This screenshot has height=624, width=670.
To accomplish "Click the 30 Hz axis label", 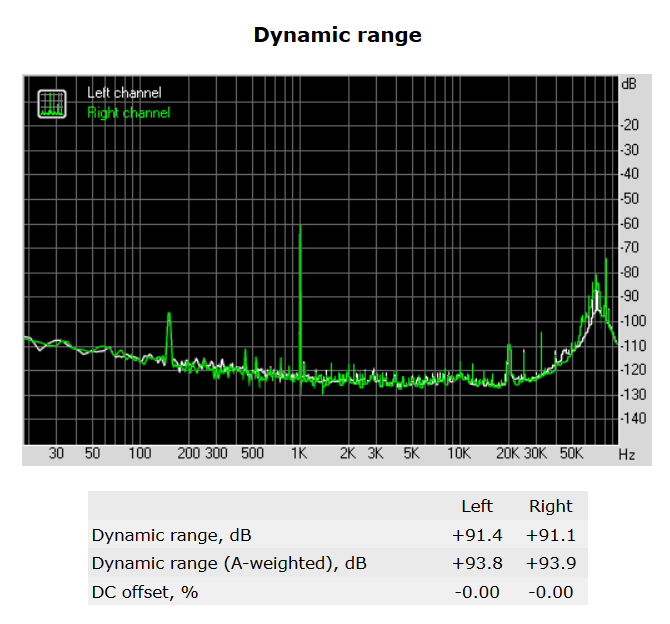I will coord(56,453).
